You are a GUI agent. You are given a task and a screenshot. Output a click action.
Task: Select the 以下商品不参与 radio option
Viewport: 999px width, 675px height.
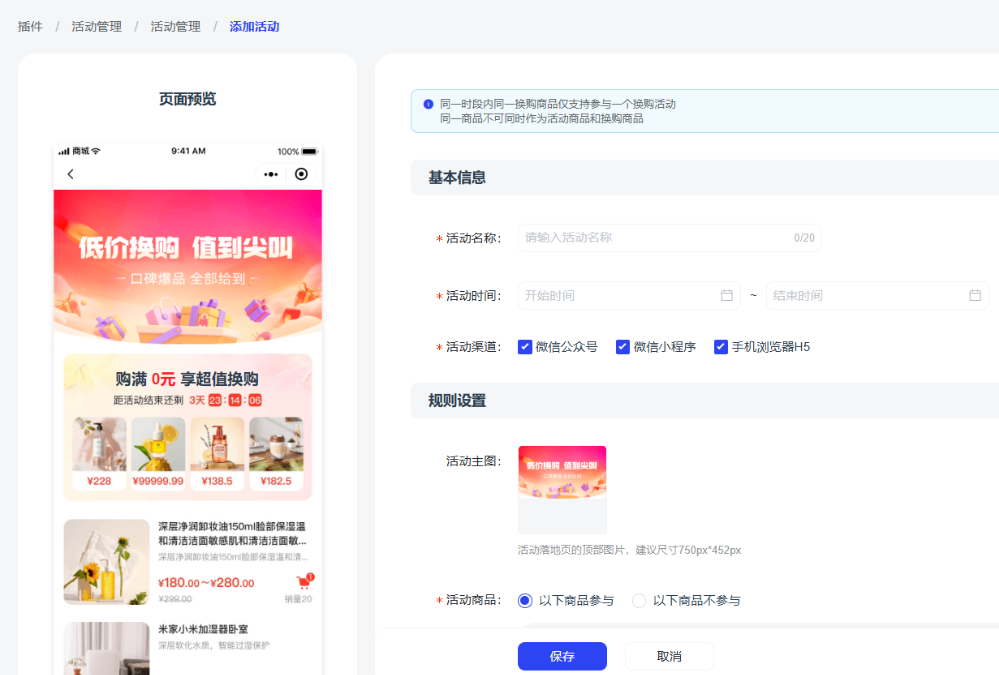[639, 601]
